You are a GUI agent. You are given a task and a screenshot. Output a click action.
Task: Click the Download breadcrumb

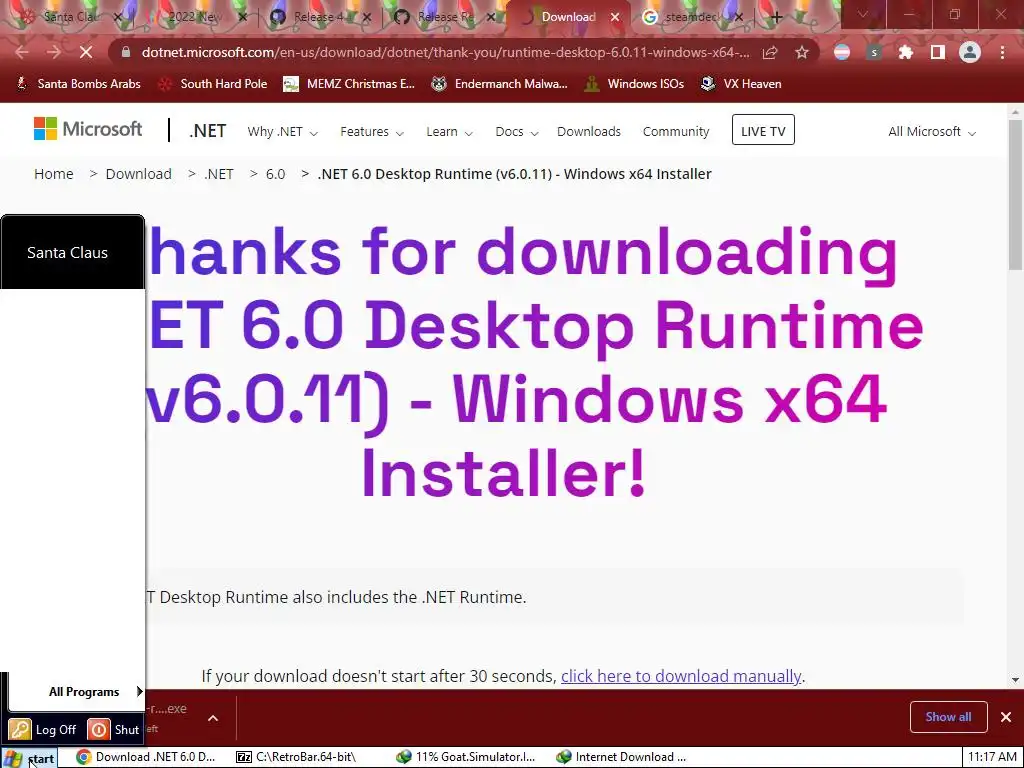[x=138, y=174]
